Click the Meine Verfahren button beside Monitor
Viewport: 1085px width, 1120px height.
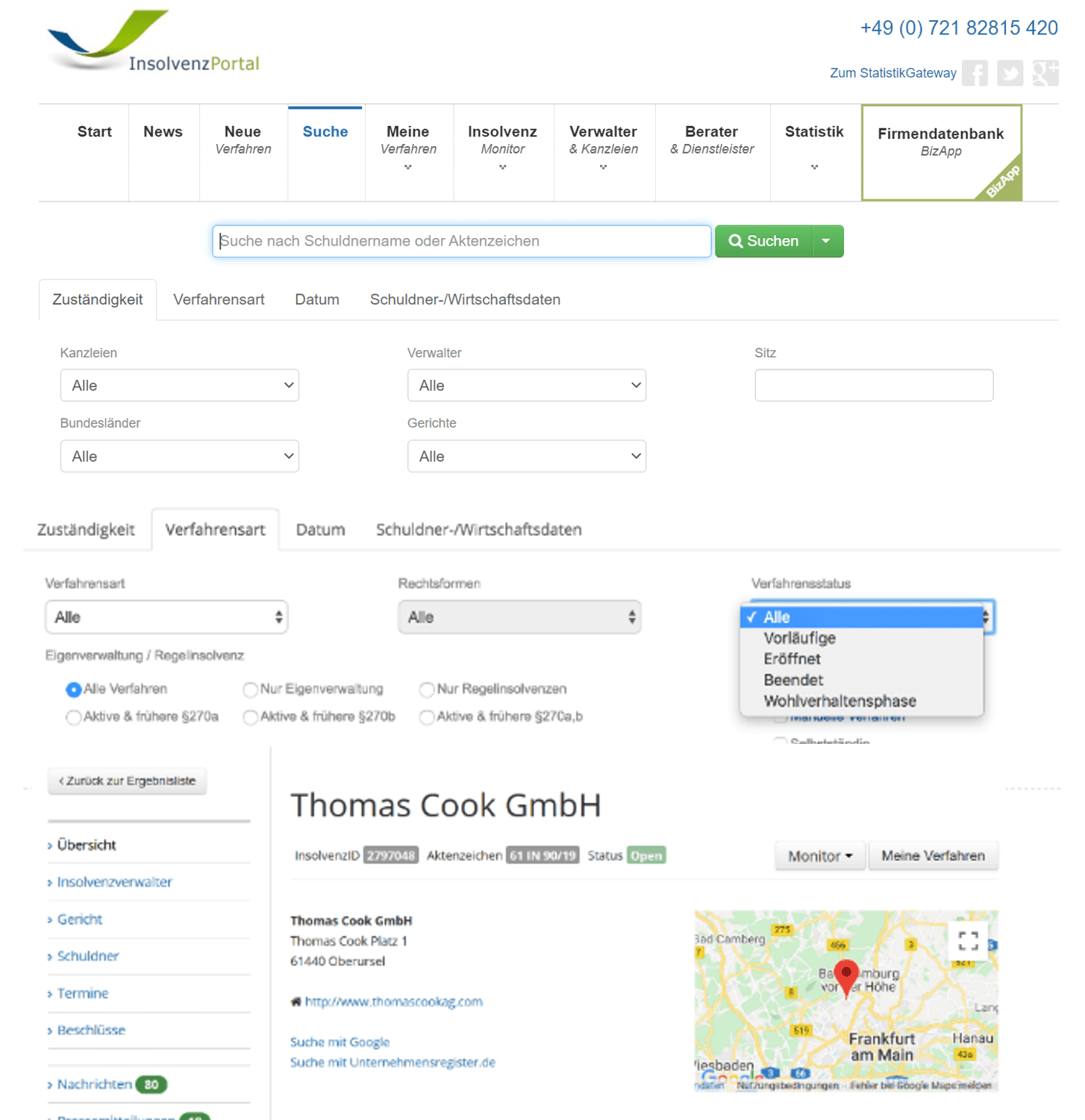(x=933, y=856)
